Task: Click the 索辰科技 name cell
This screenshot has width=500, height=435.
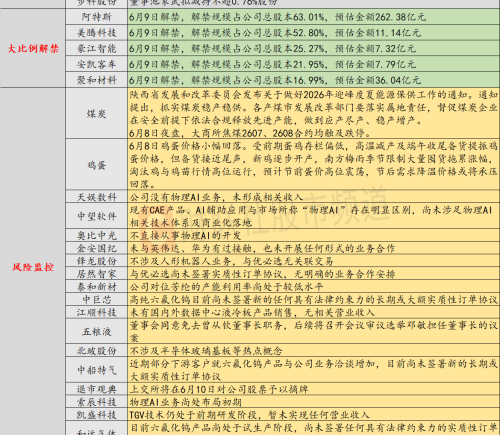Action: pyautogui.click(x=96, y=402)
